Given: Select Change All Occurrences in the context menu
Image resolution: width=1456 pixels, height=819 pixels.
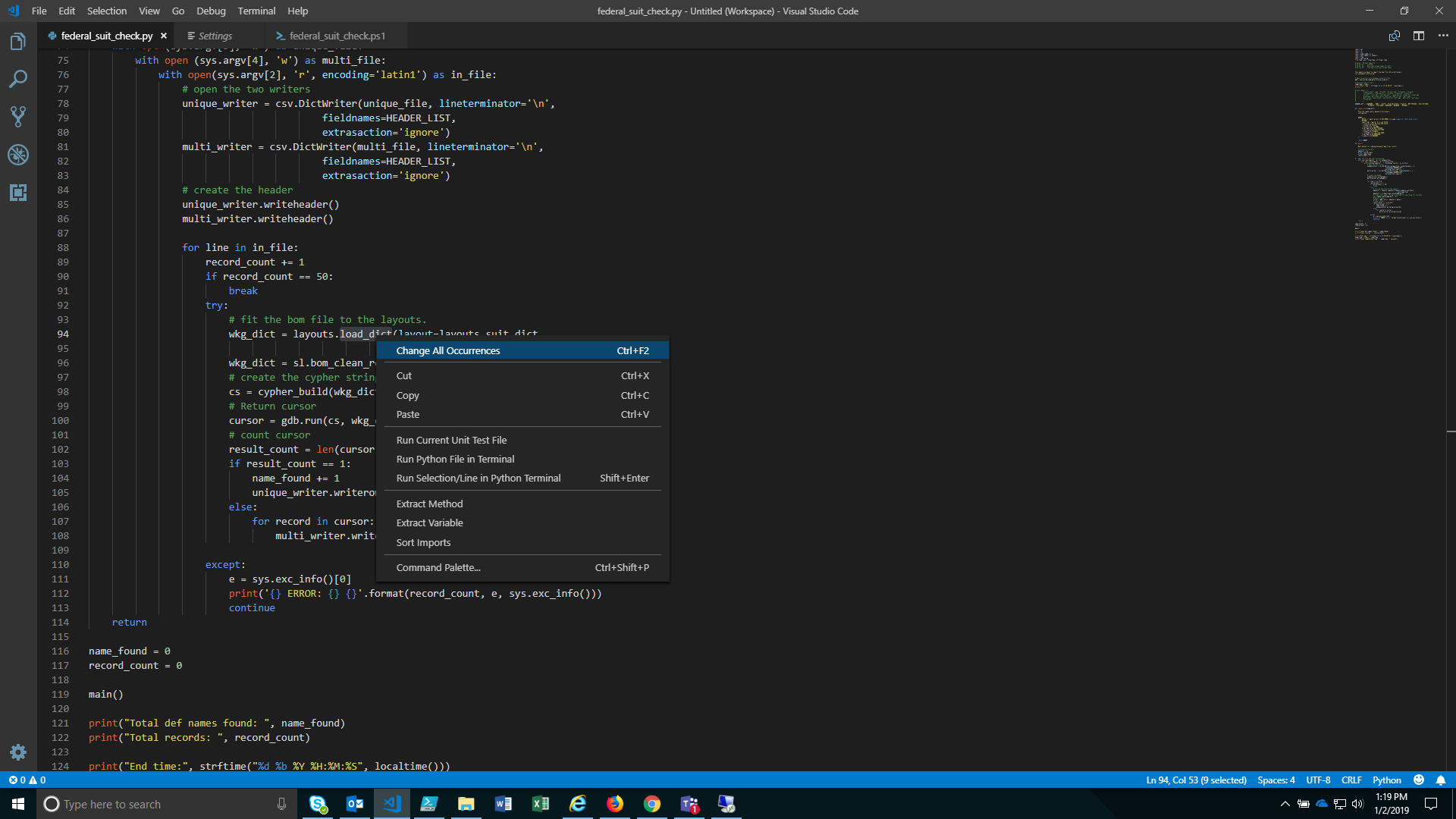Looking at the screenshot, I should click(447, 350).
